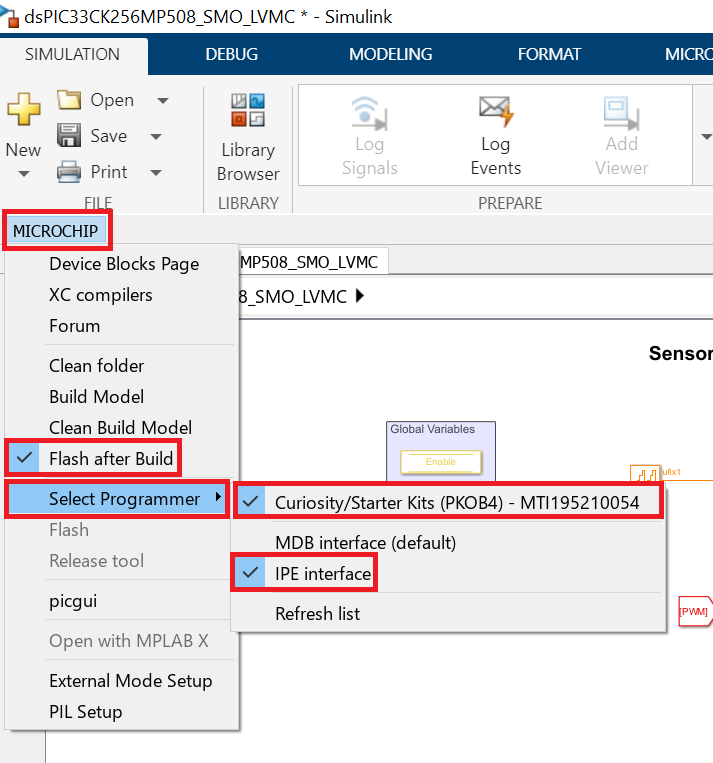The image size is (713, 763).
Task: Select MDB interface (default) option
Action: (365, 543)
